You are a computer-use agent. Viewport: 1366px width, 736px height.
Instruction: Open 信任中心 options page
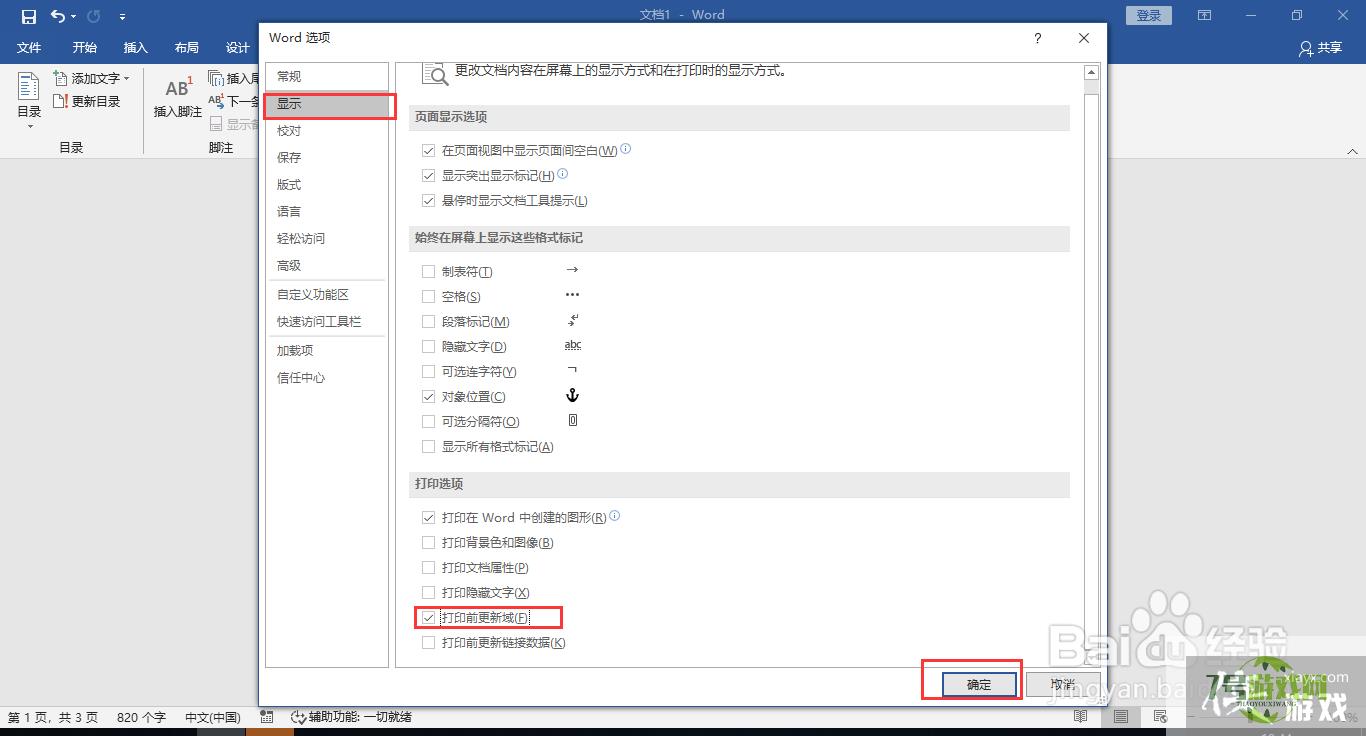326,378
